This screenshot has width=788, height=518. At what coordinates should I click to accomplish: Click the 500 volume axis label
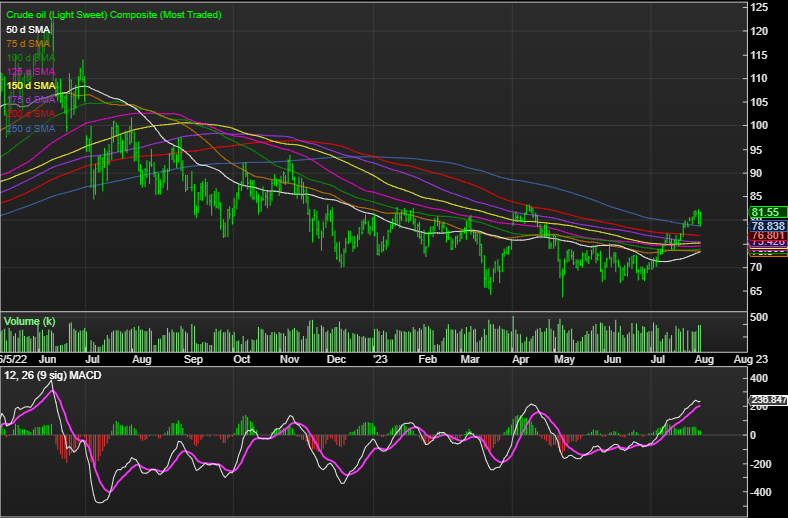pyautogui.click(x=759, y=317)
